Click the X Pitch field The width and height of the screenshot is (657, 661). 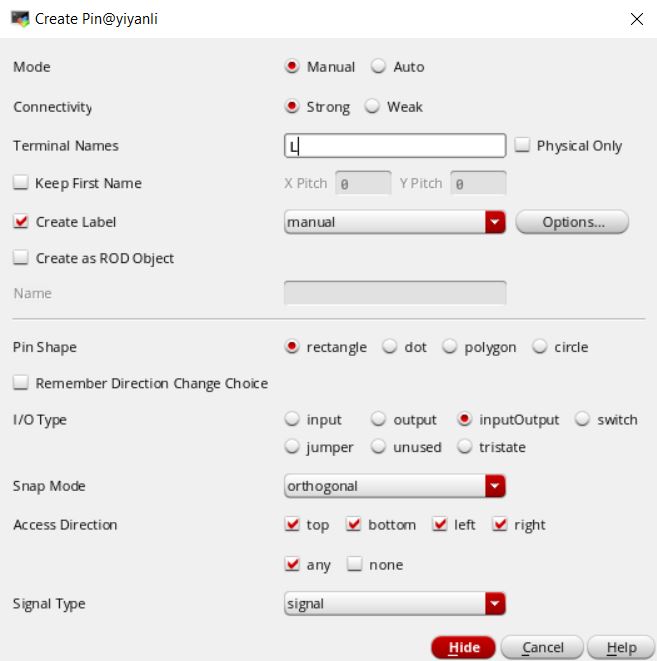tap(363, 183)
